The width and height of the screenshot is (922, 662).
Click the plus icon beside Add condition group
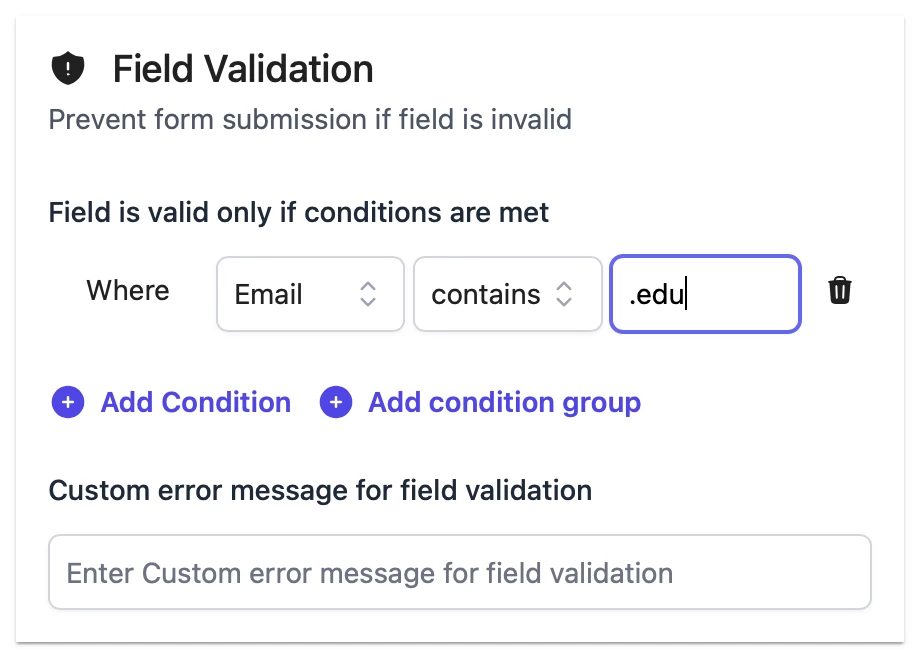[336, 402]
